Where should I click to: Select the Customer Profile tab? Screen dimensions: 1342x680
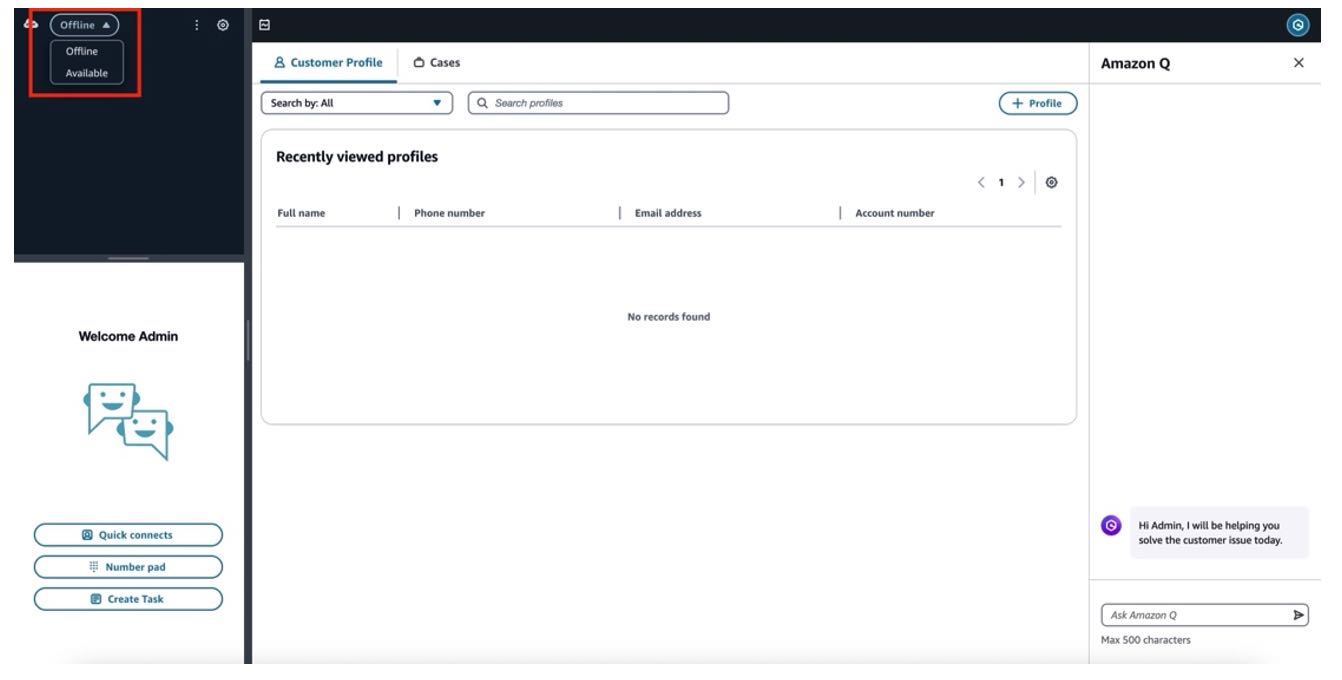329,63
